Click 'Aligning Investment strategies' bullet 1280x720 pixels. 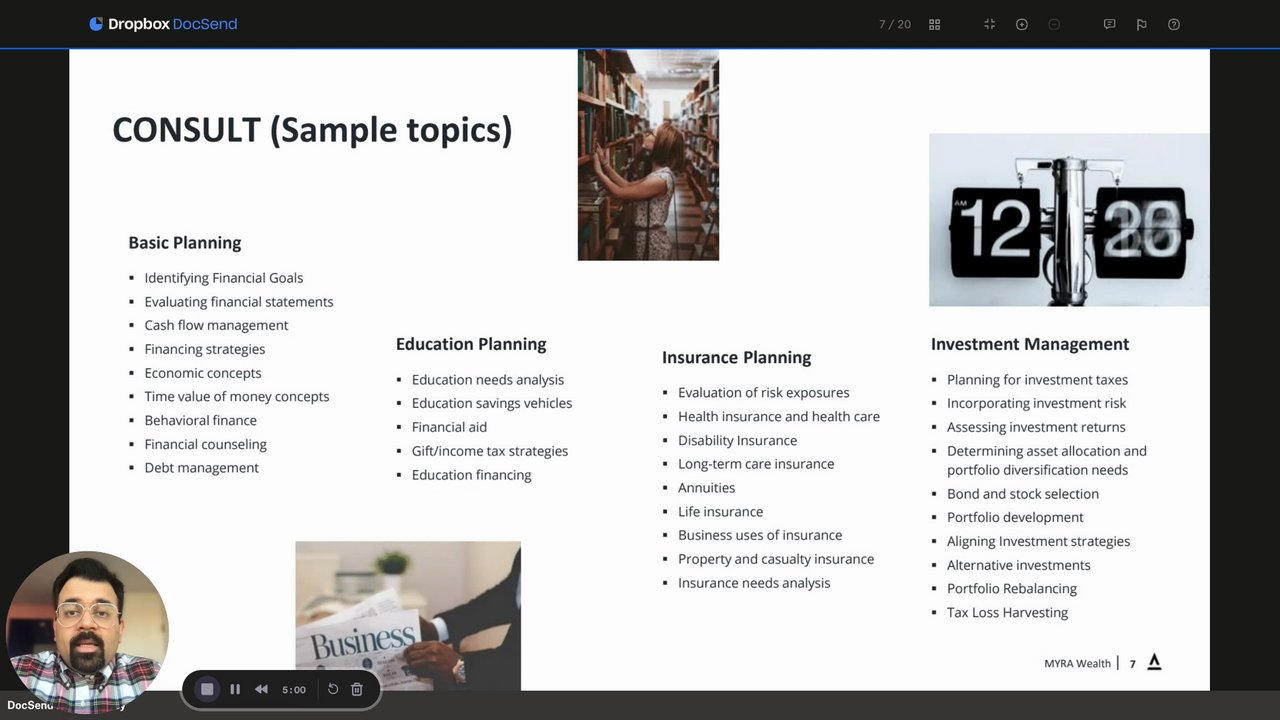point(1039,541)
